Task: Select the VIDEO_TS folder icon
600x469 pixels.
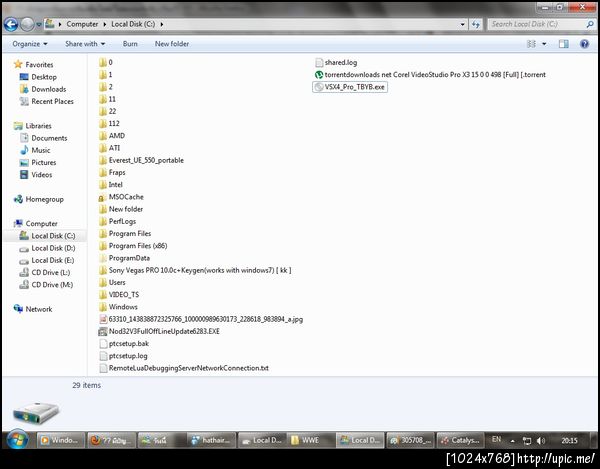Action: (x=103, y=295)
